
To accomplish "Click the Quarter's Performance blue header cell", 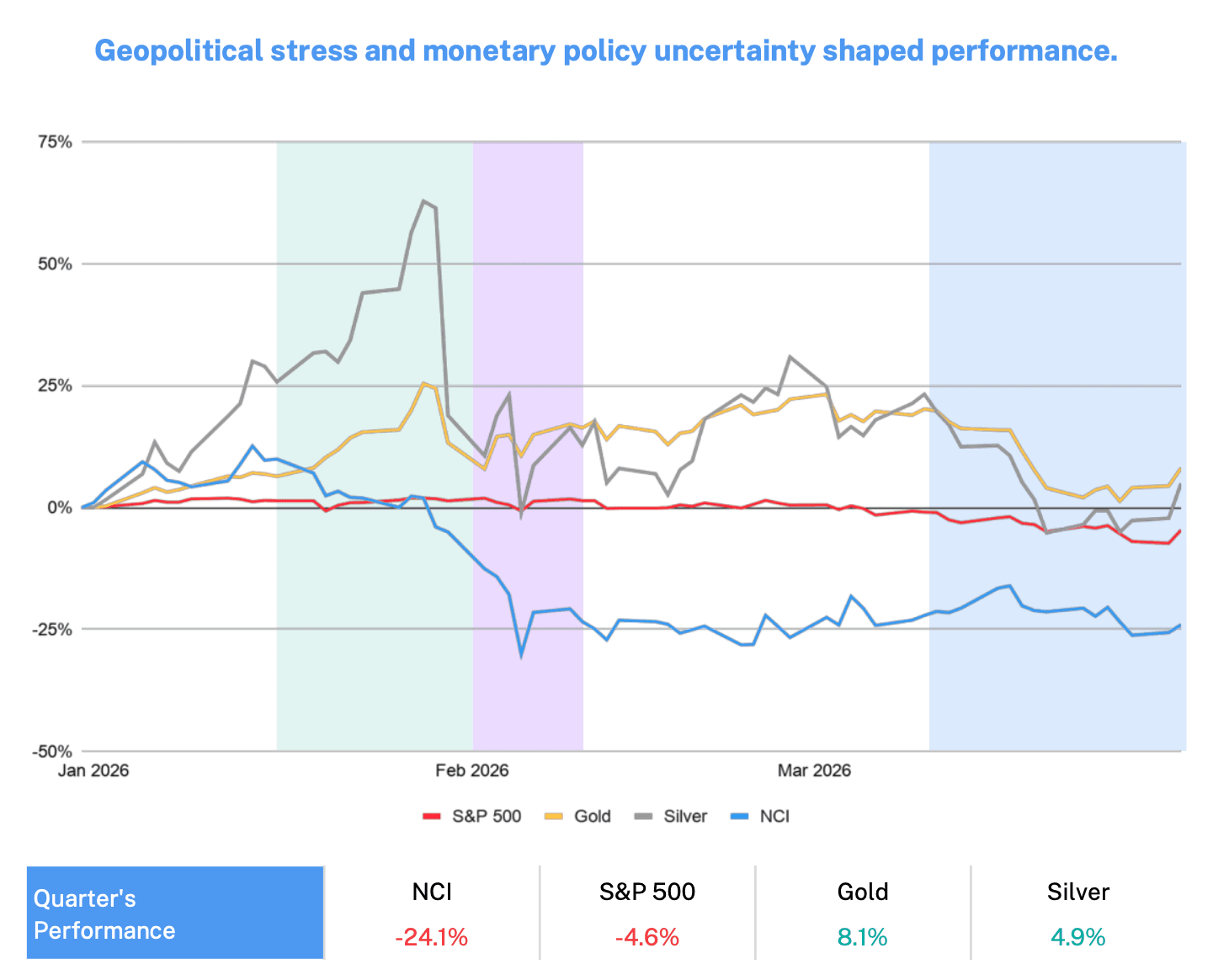I will pos(175,913).
